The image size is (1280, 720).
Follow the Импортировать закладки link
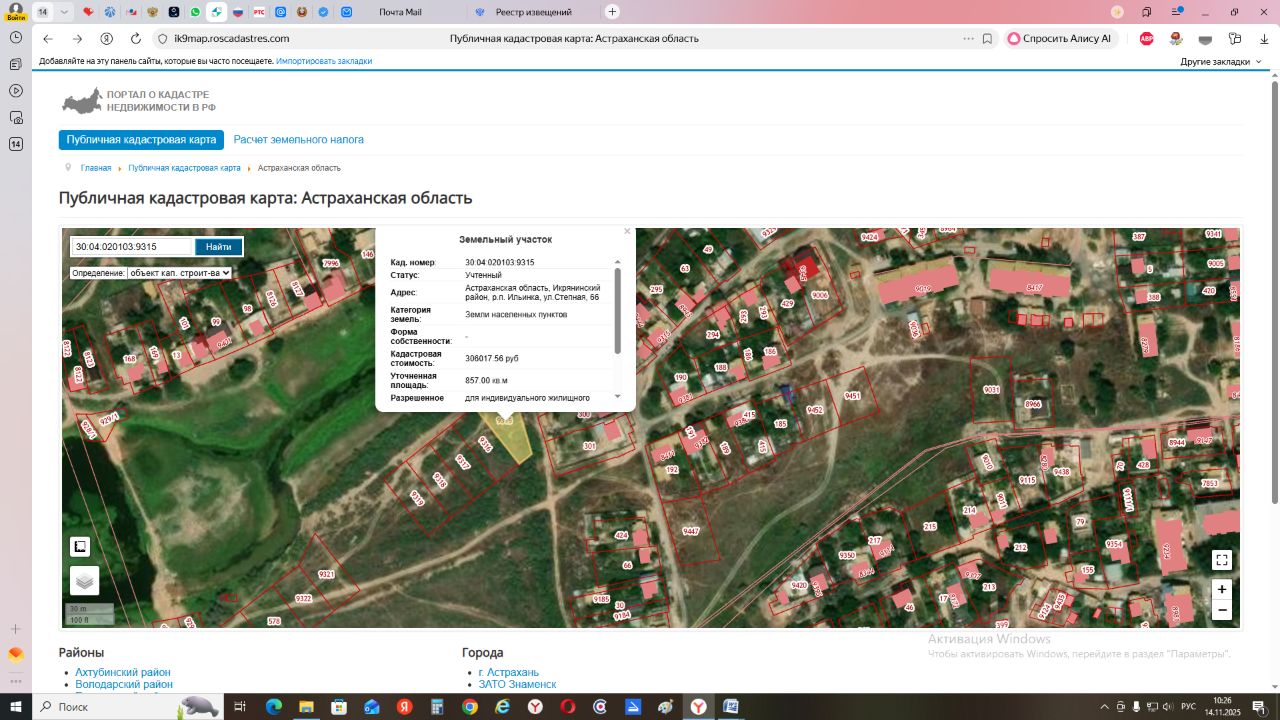coord(324,61)
